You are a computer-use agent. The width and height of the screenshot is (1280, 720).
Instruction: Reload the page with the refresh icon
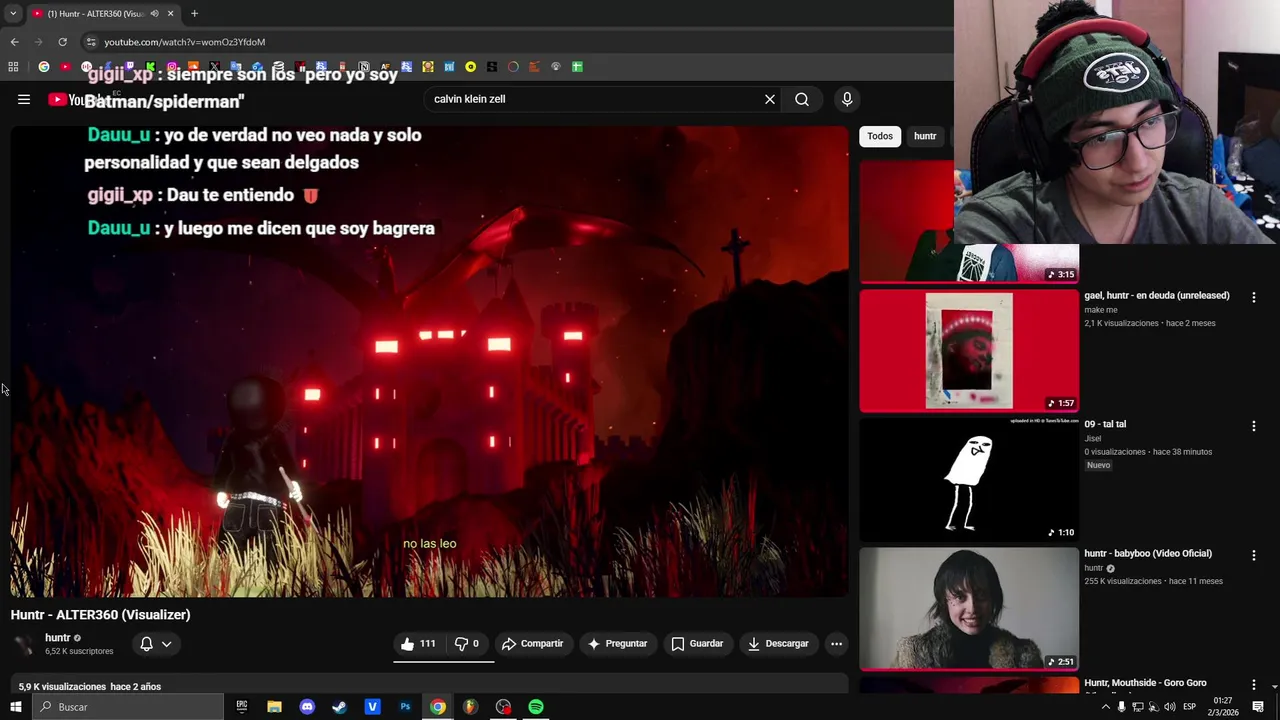62,42
